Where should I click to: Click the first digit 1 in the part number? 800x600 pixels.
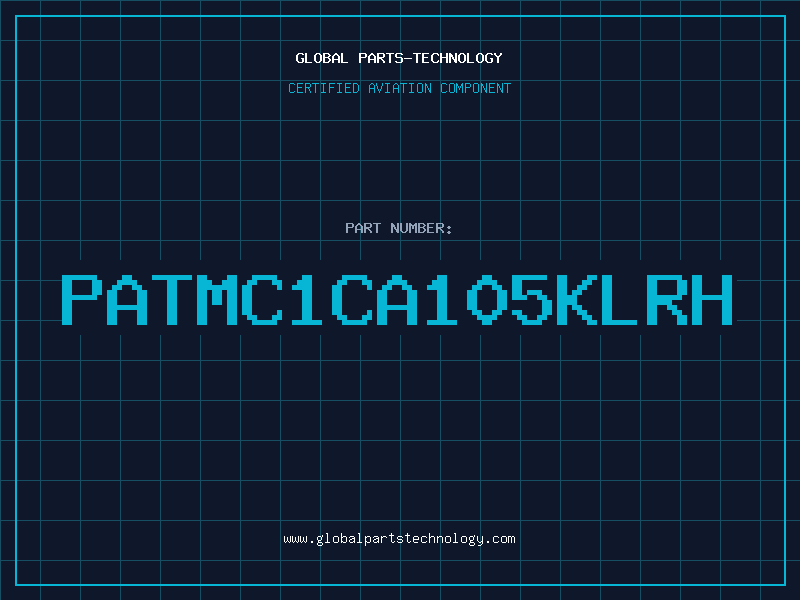(x=307, y=300)
